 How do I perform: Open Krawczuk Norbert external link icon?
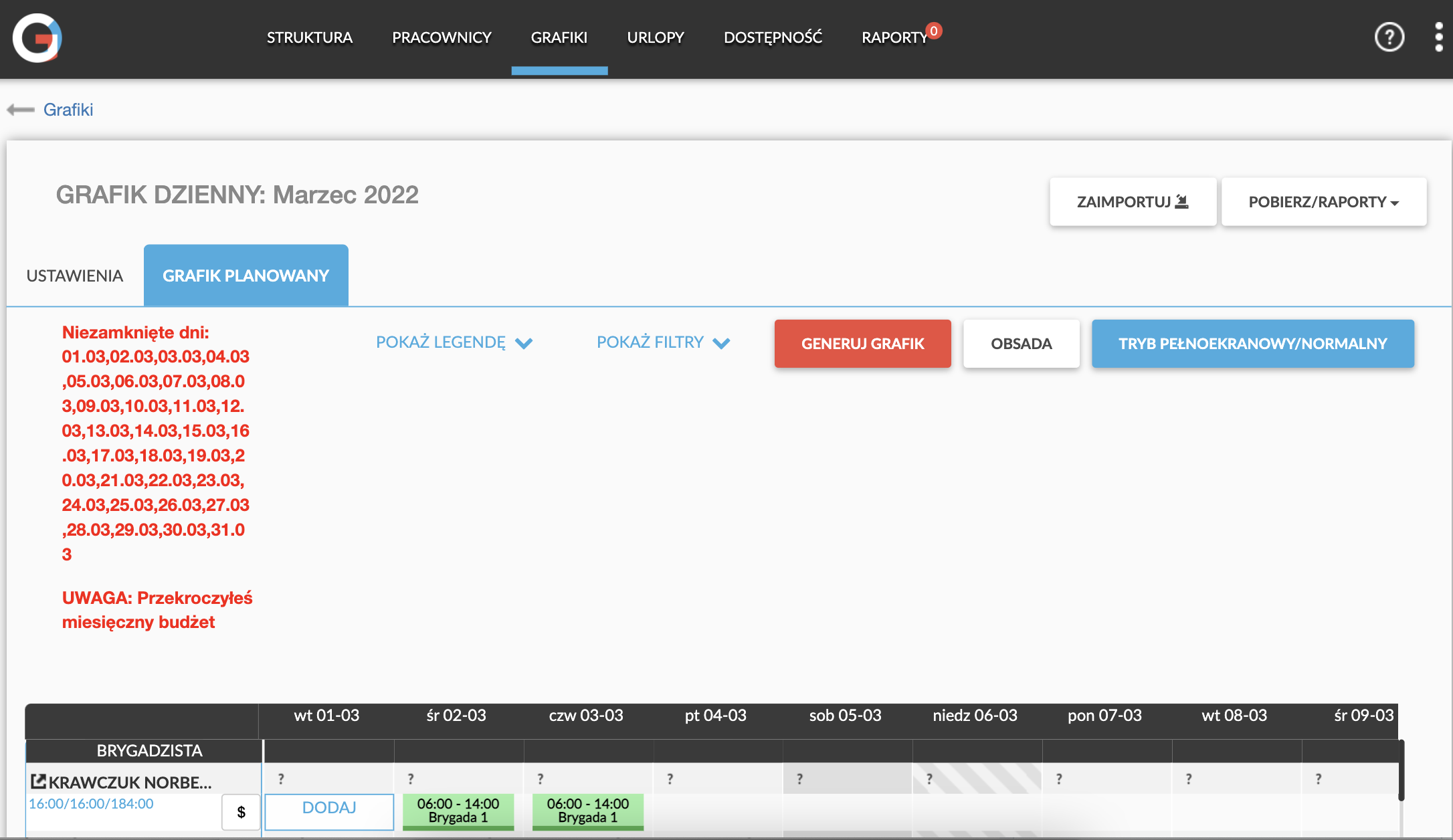pos(38,781)
